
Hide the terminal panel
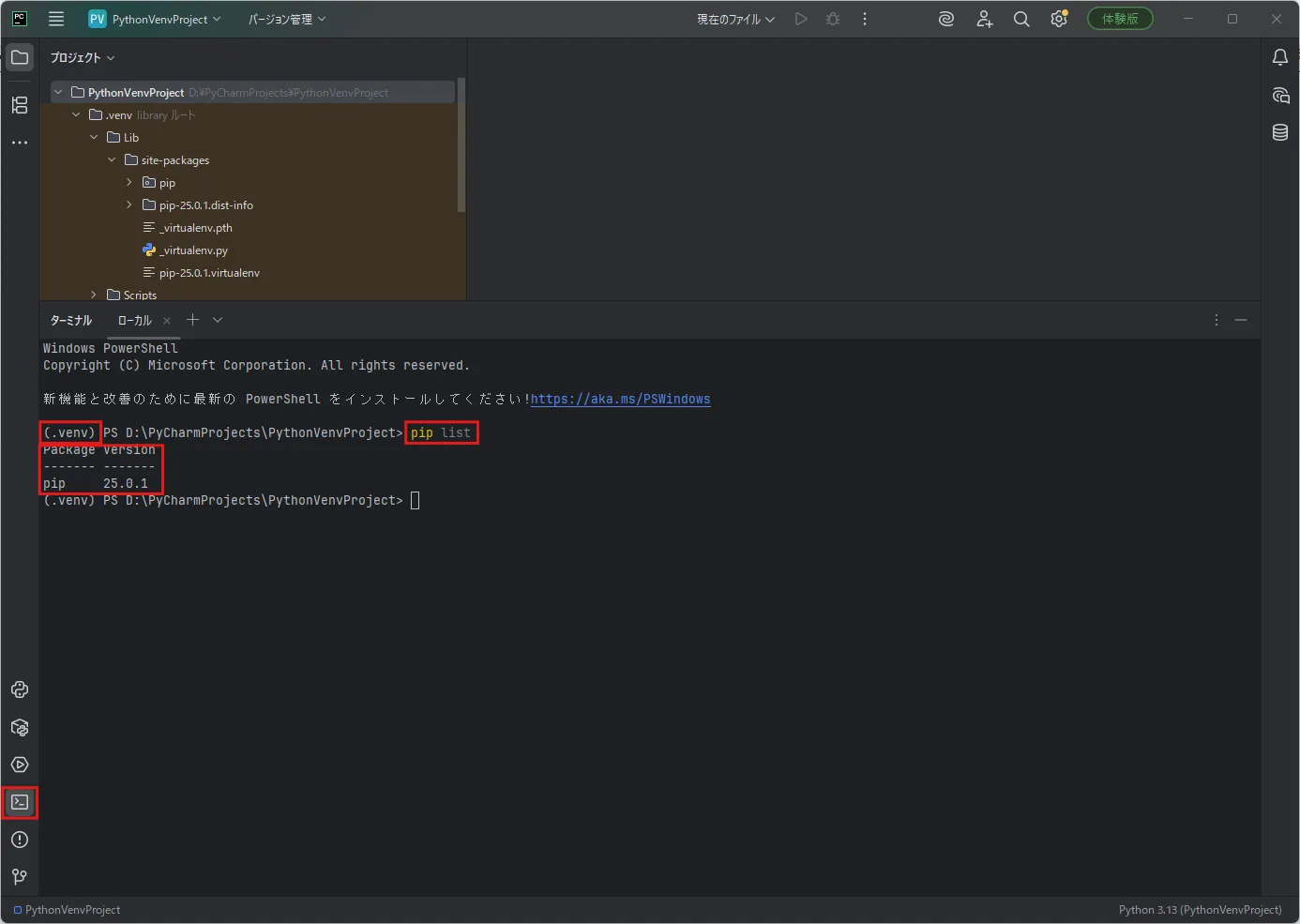(1241, 320)
